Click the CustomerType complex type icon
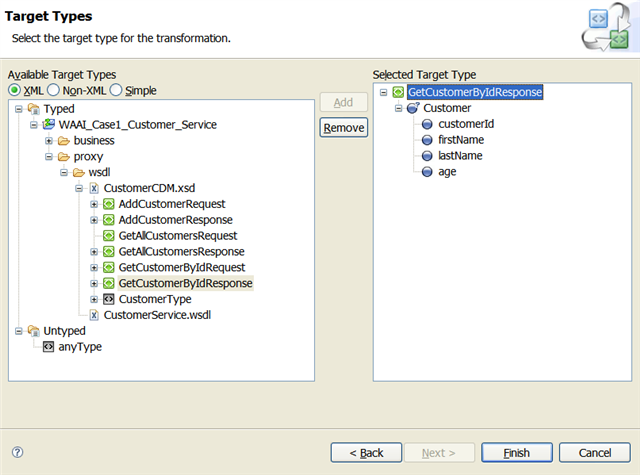This screenshot has width=640, height=475. click(x=108, y=299)
